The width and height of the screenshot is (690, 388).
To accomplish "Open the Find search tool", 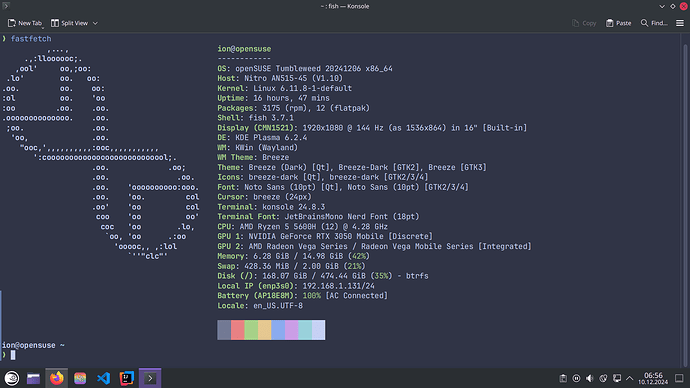I will 654,23.
